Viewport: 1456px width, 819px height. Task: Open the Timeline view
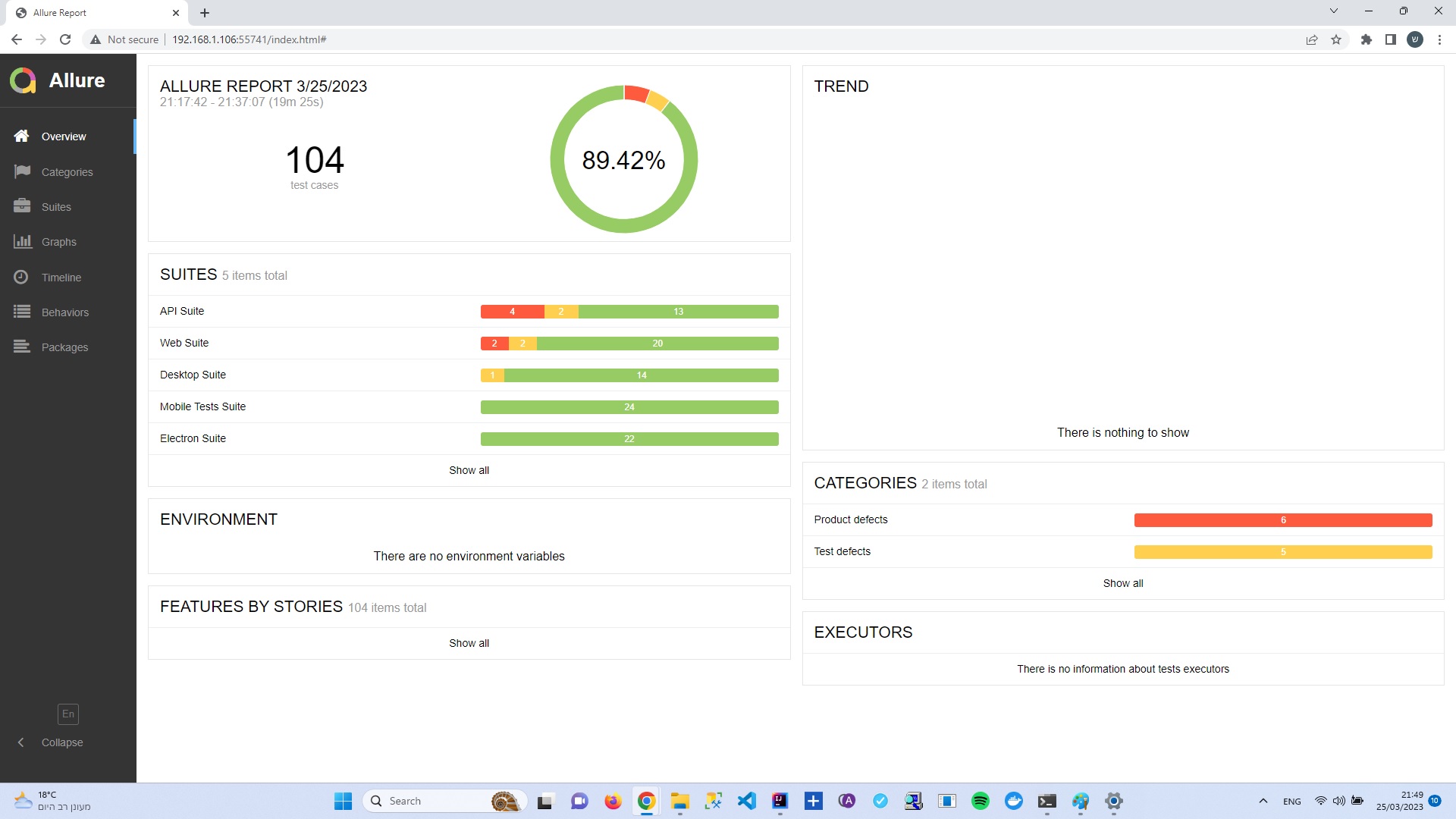point(61,277)
